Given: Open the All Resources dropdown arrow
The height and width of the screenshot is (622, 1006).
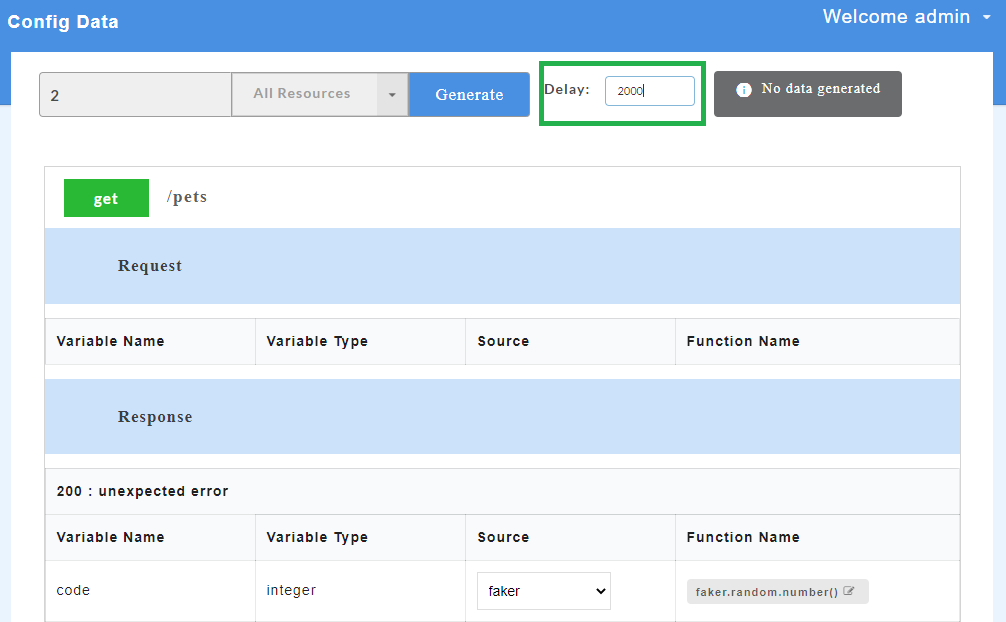Looking at the screenshot, I should tap(392, 95).
